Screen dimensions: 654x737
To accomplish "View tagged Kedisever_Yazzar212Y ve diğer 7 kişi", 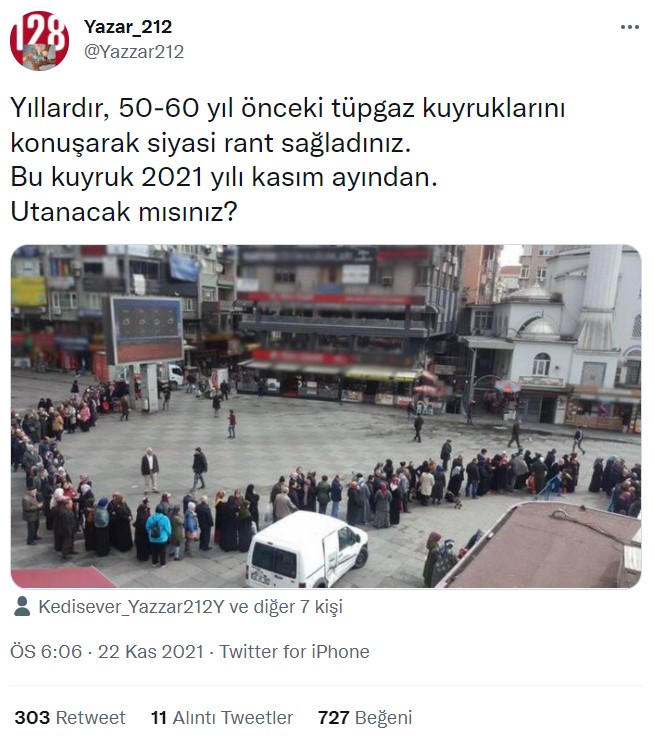I will point(190,607).
